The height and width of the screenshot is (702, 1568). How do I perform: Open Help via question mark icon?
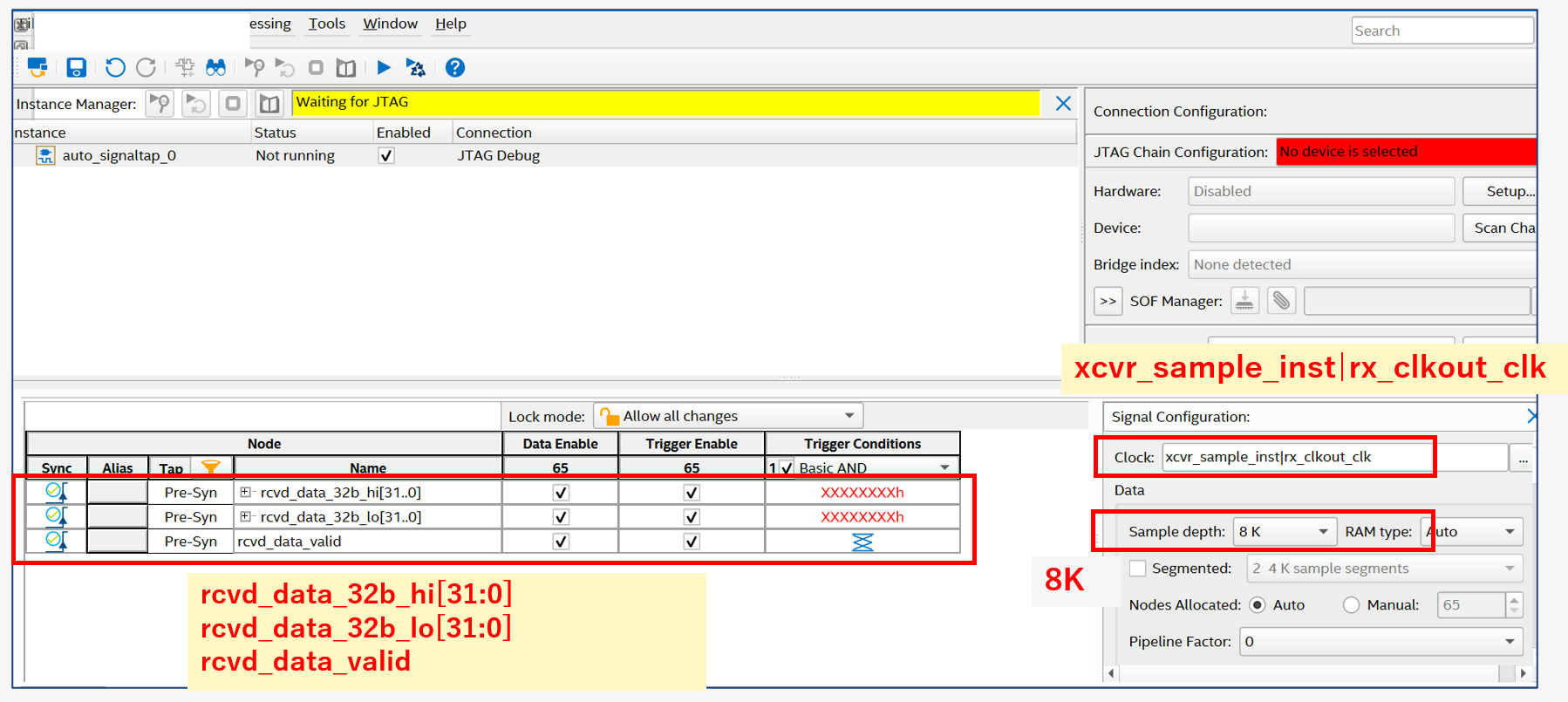(x=454, y=67)
